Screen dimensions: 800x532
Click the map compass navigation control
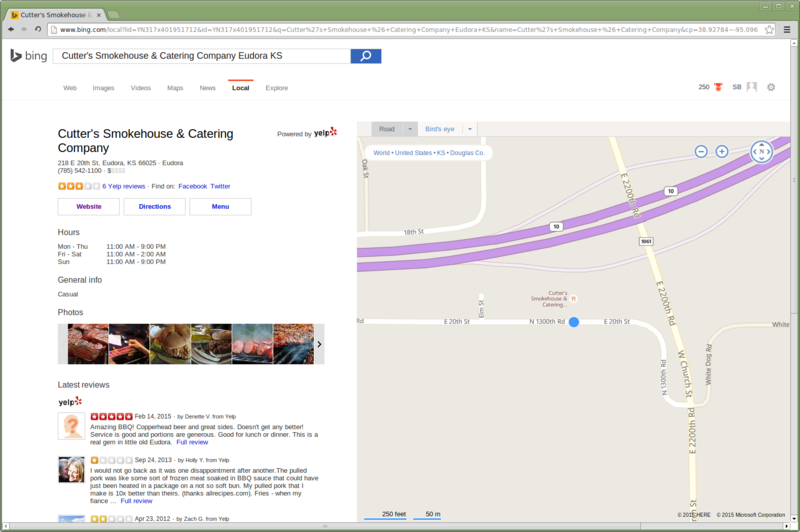[761, 151]
